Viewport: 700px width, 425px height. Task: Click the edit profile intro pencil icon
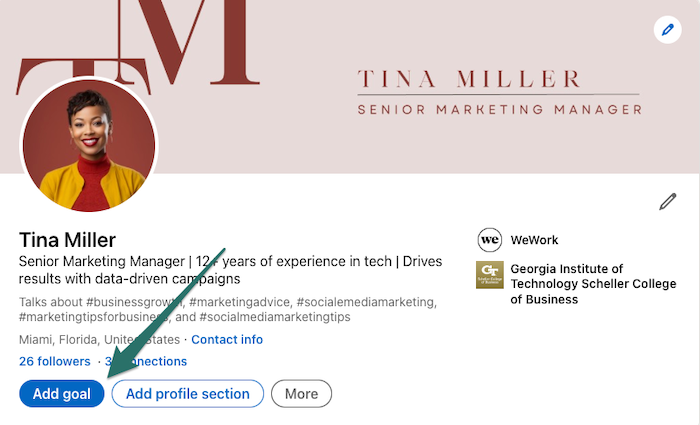668,202
